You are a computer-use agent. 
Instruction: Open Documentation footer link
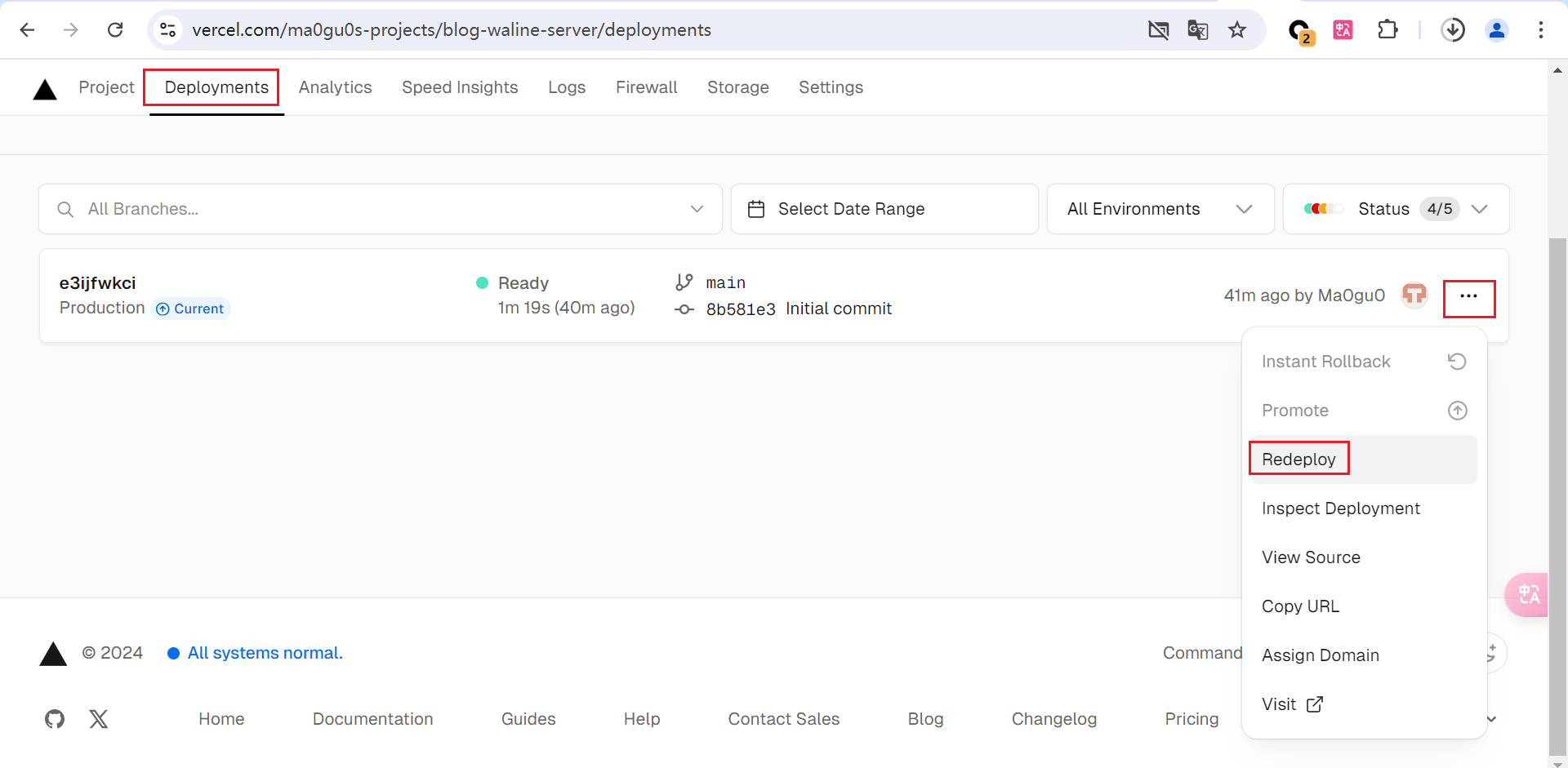[x=372, y=719]
